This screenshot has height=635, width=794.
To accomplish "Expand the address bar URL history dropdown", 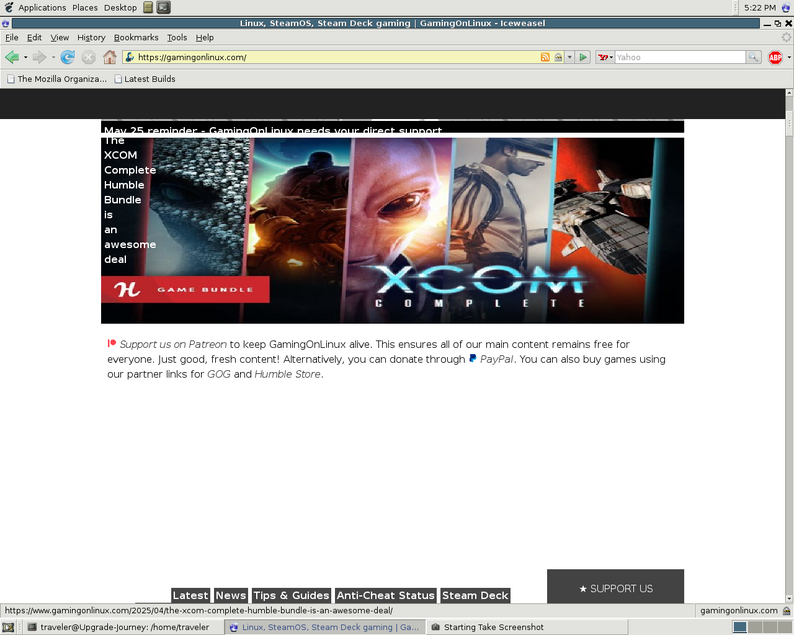I will click(x=570, y=57).
